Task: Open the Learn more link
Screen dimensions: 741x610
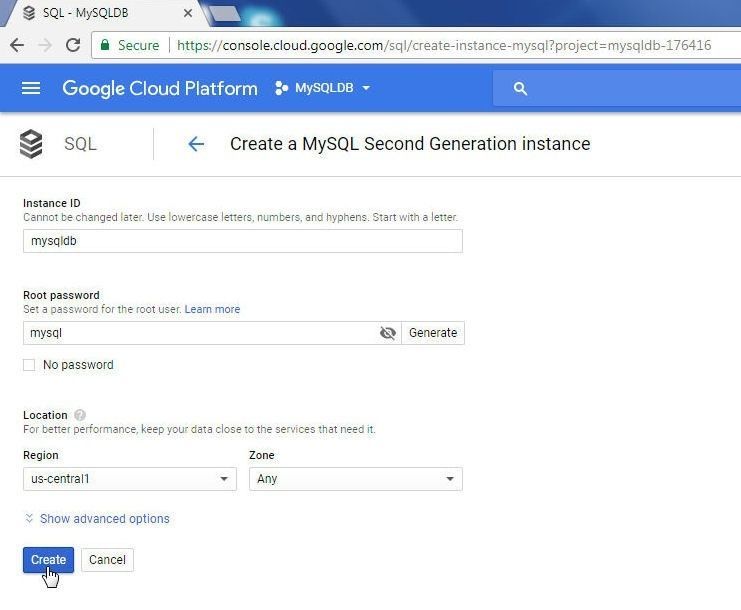Action: pyautogui.click(x=212, y=309)
